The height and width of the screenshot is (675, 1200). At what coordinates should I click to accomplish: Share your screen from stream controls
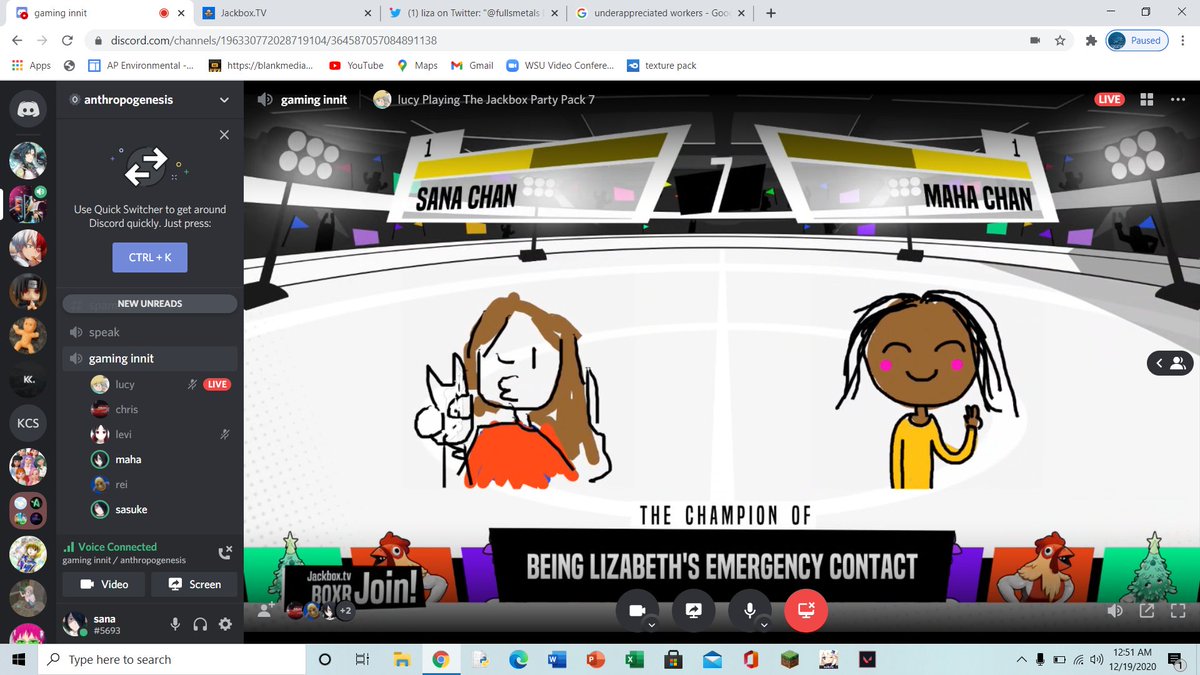click(x=693, y=609)
